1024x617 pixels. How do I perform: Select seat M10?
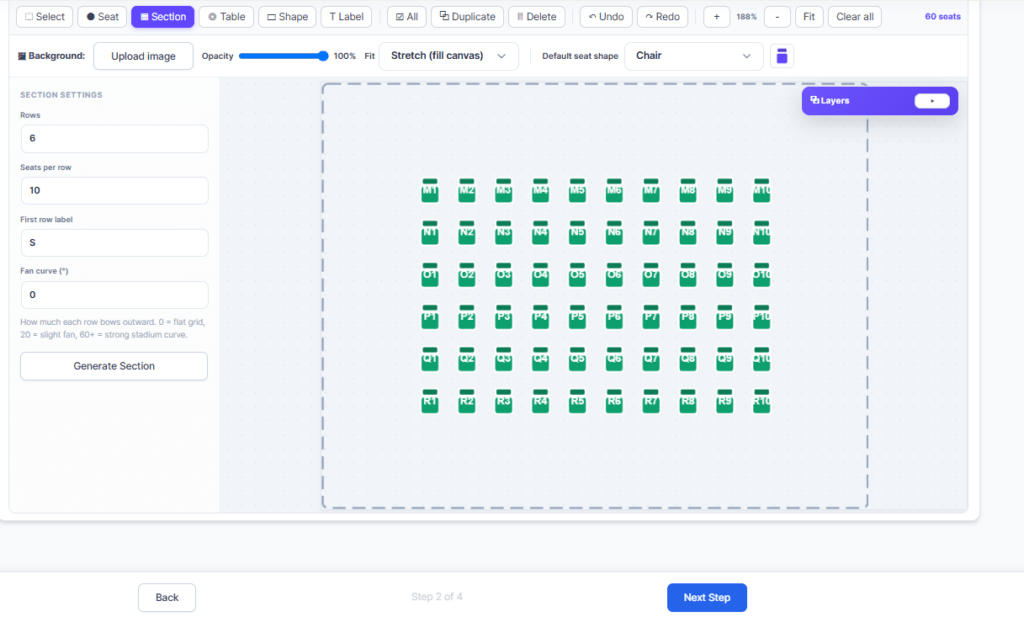[x=761, y=191]
